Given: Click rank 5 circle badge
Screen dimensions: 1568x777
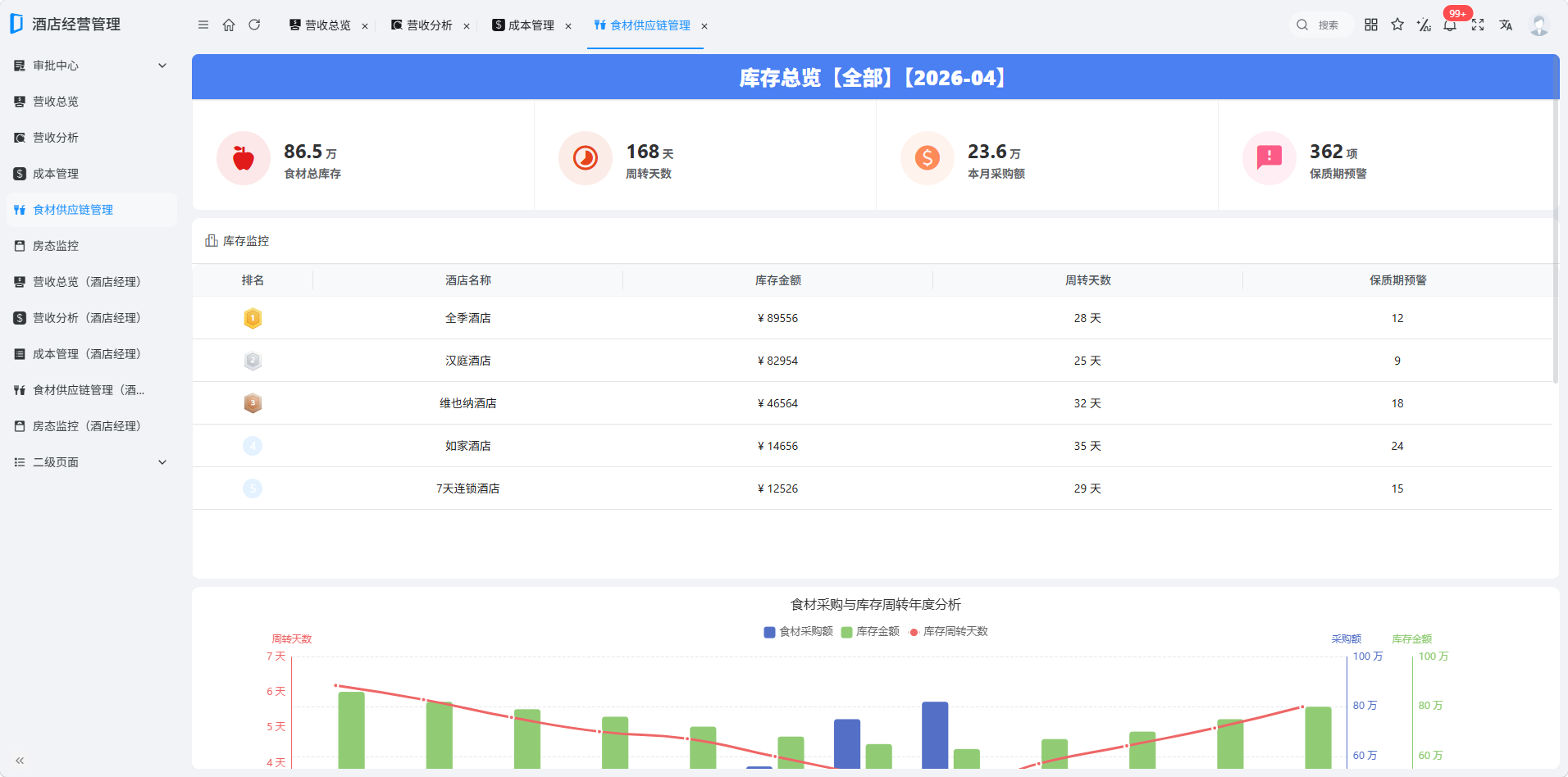Looking at the screenshot, I should [x=253, y=488].
